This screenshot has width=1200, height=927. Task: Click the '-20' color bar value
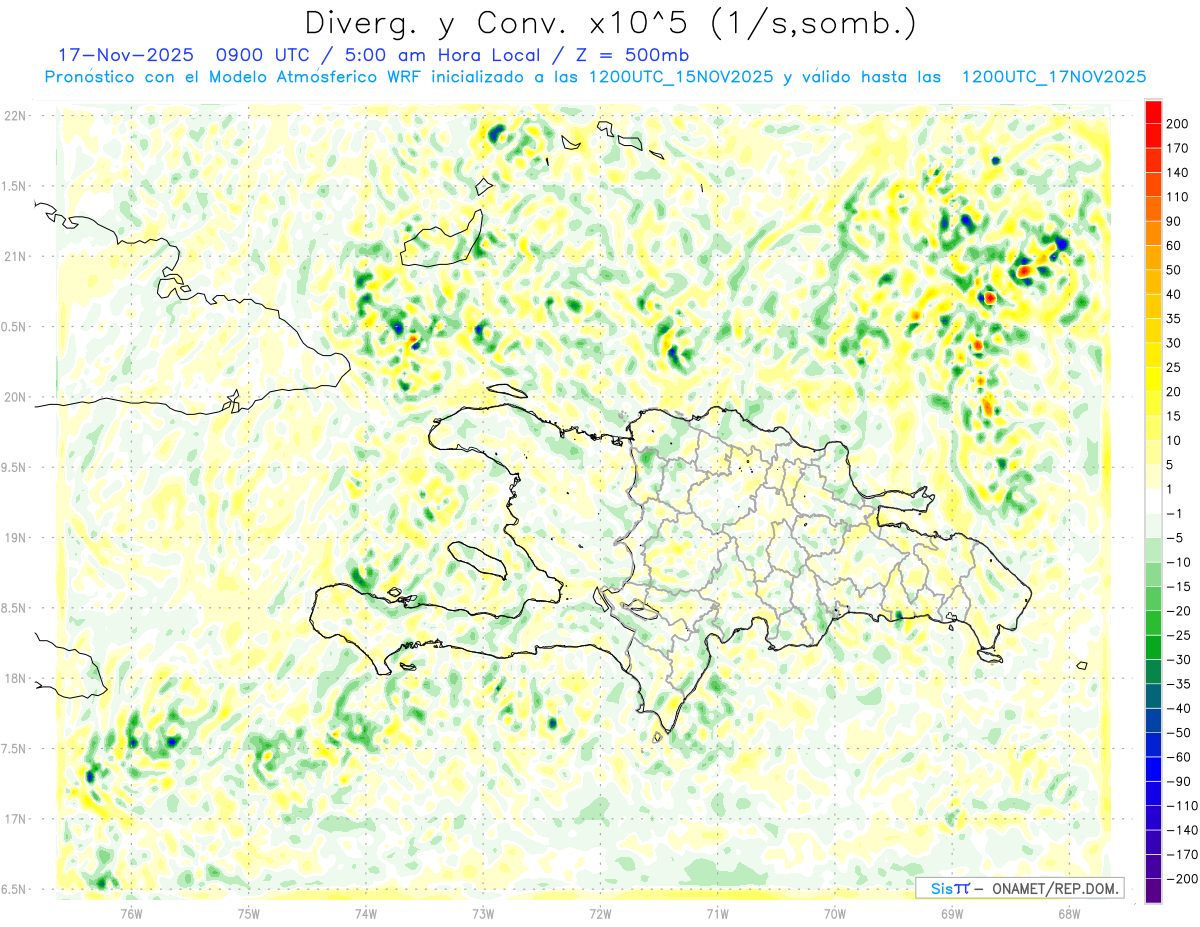click(1178, 610)
